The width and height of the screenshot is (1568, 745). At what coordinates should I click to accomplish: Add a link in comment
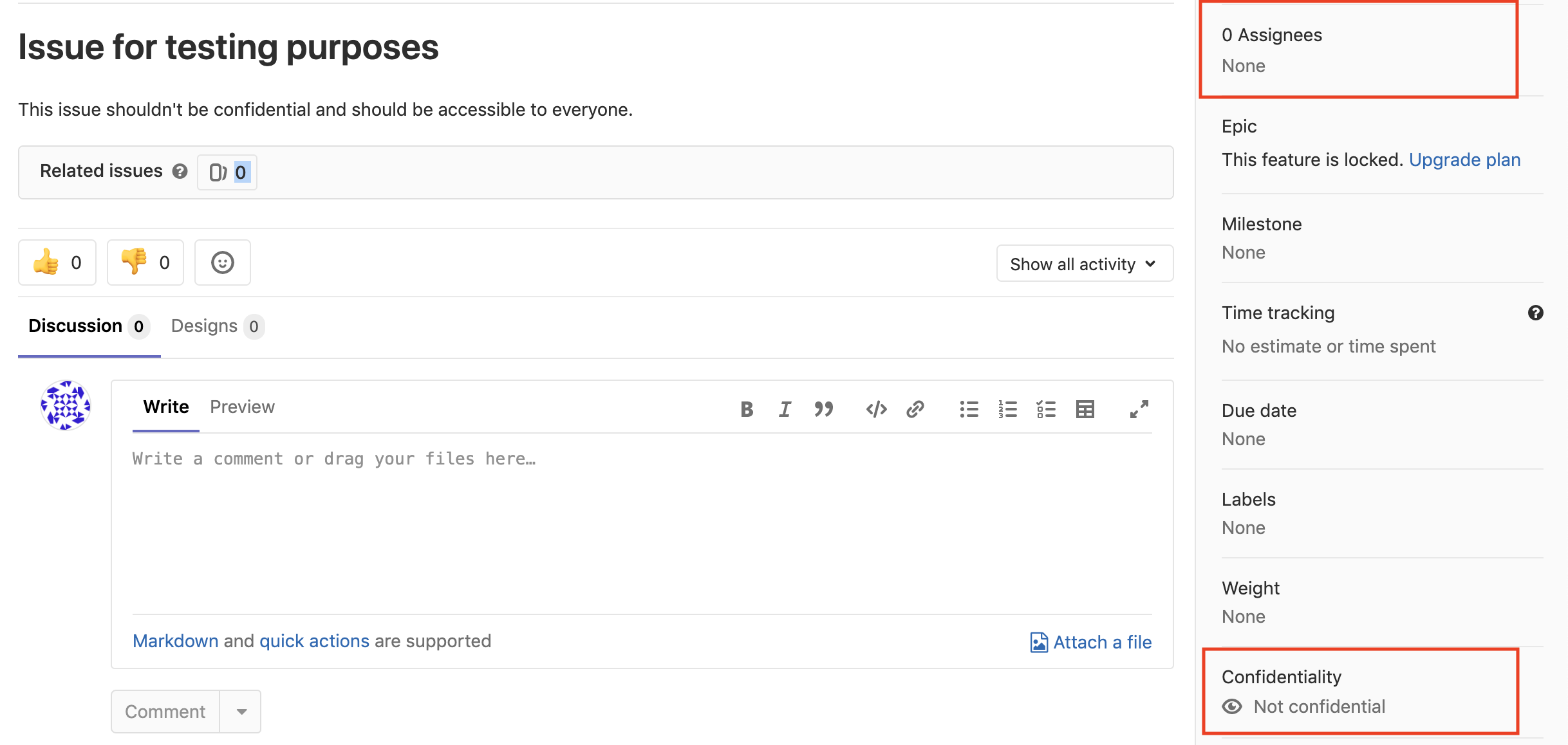(x=915, y=409)
